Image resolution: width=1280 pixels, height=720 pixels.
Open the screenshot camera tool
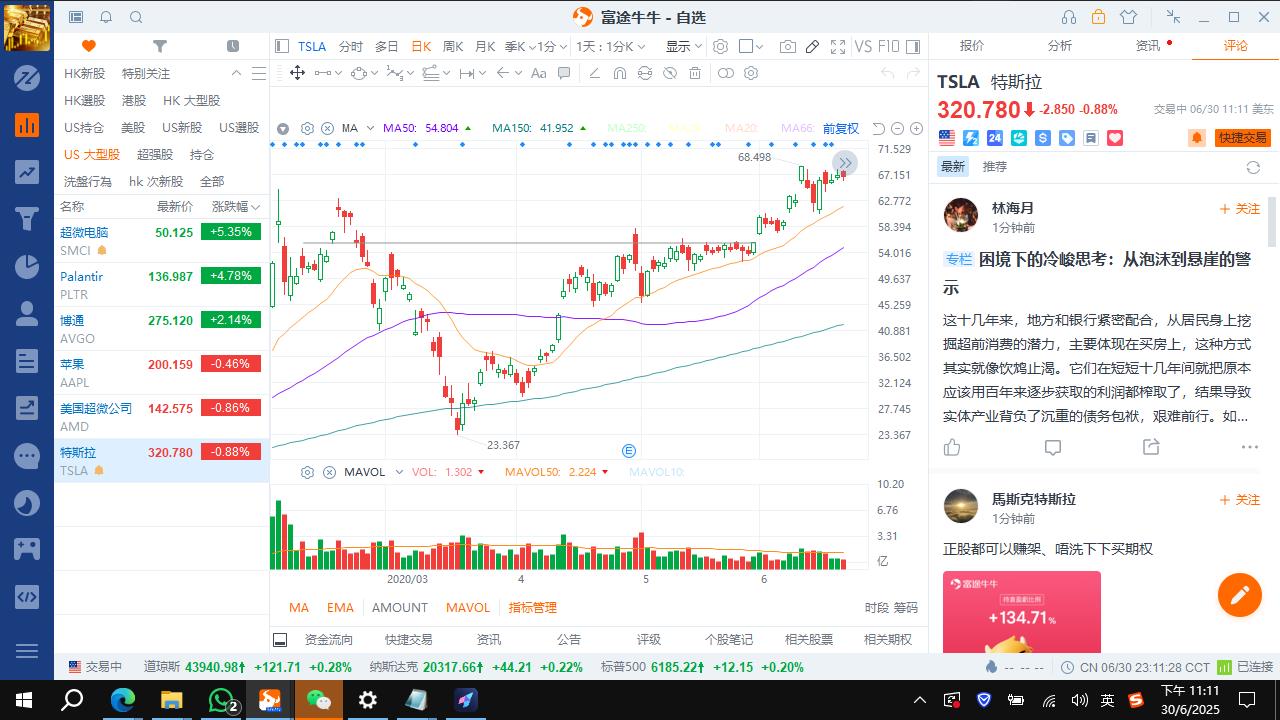coord(788,46)
